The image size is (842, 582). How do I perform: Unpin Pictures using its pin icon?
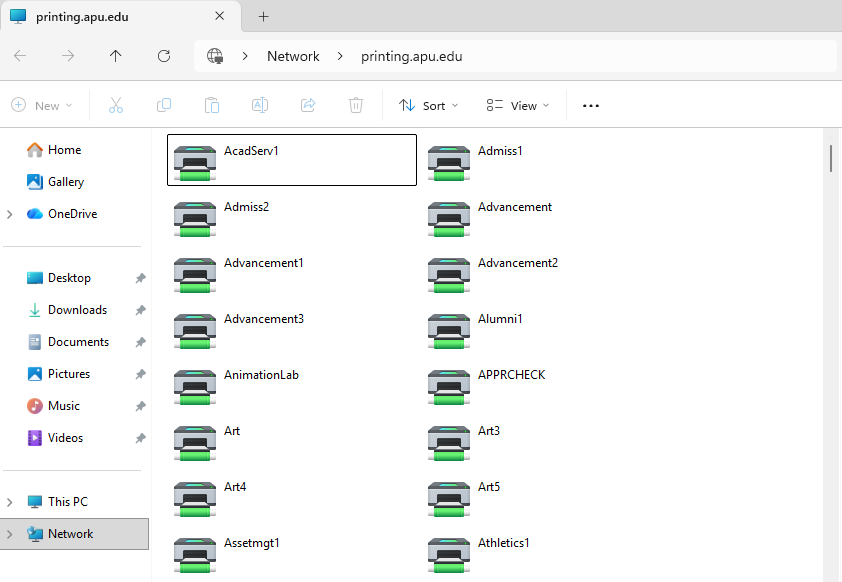point(140,374)
